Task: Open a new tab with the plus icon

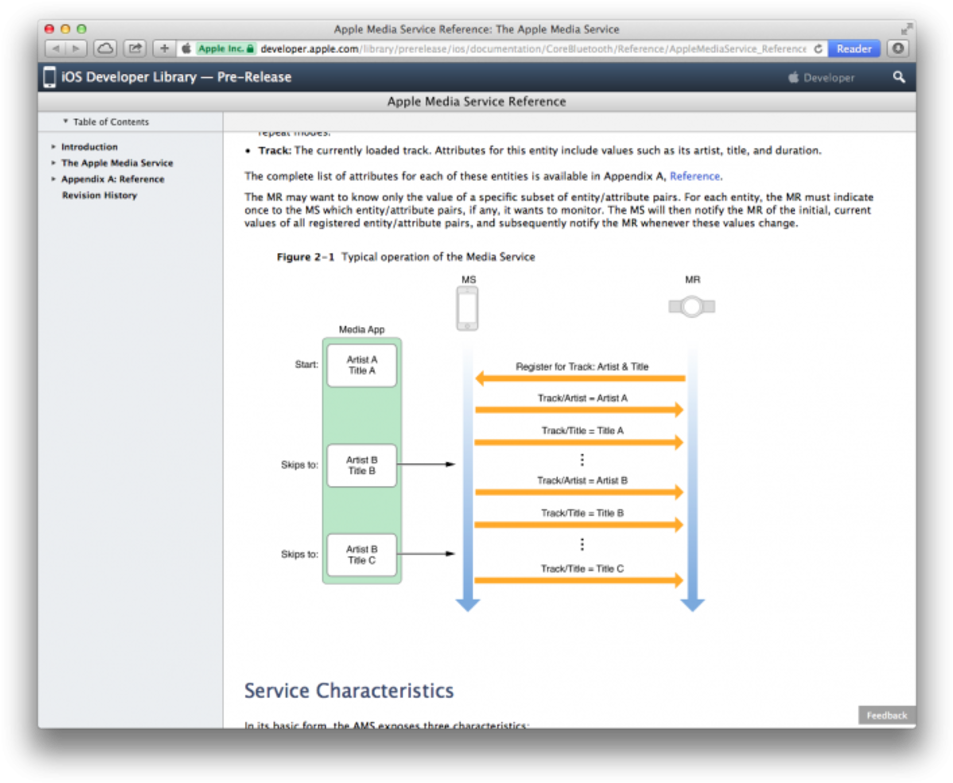Action: tap(162, 47)
